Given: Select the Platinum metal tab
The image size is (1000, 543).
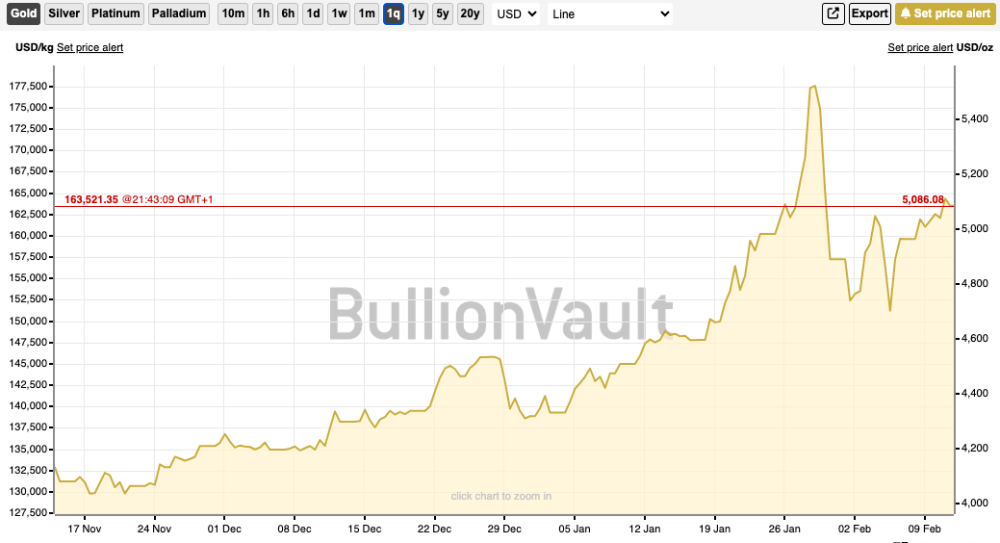Looking at the screenshot, I should click(x=115, y=14).
